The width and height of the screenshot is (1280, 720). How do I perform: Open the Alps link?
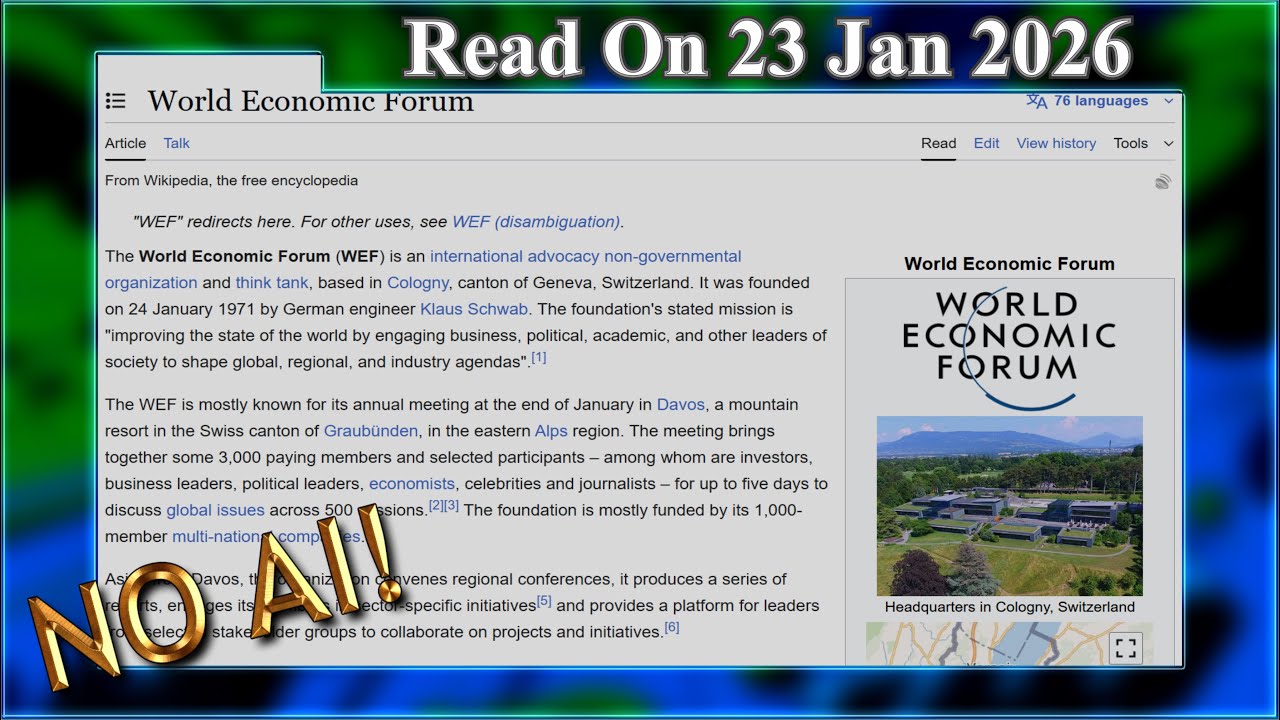[551, 431]
